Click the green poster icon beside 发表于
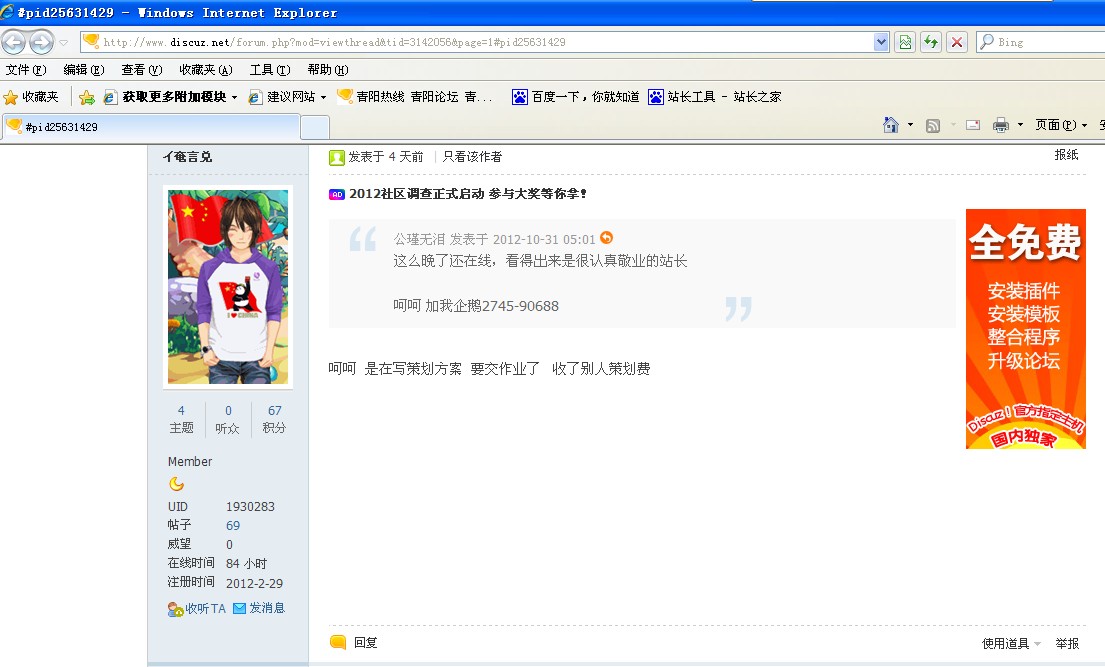The height and width of the screenshot is (667, 1105). pyautogui.click(x=337, y=157)
